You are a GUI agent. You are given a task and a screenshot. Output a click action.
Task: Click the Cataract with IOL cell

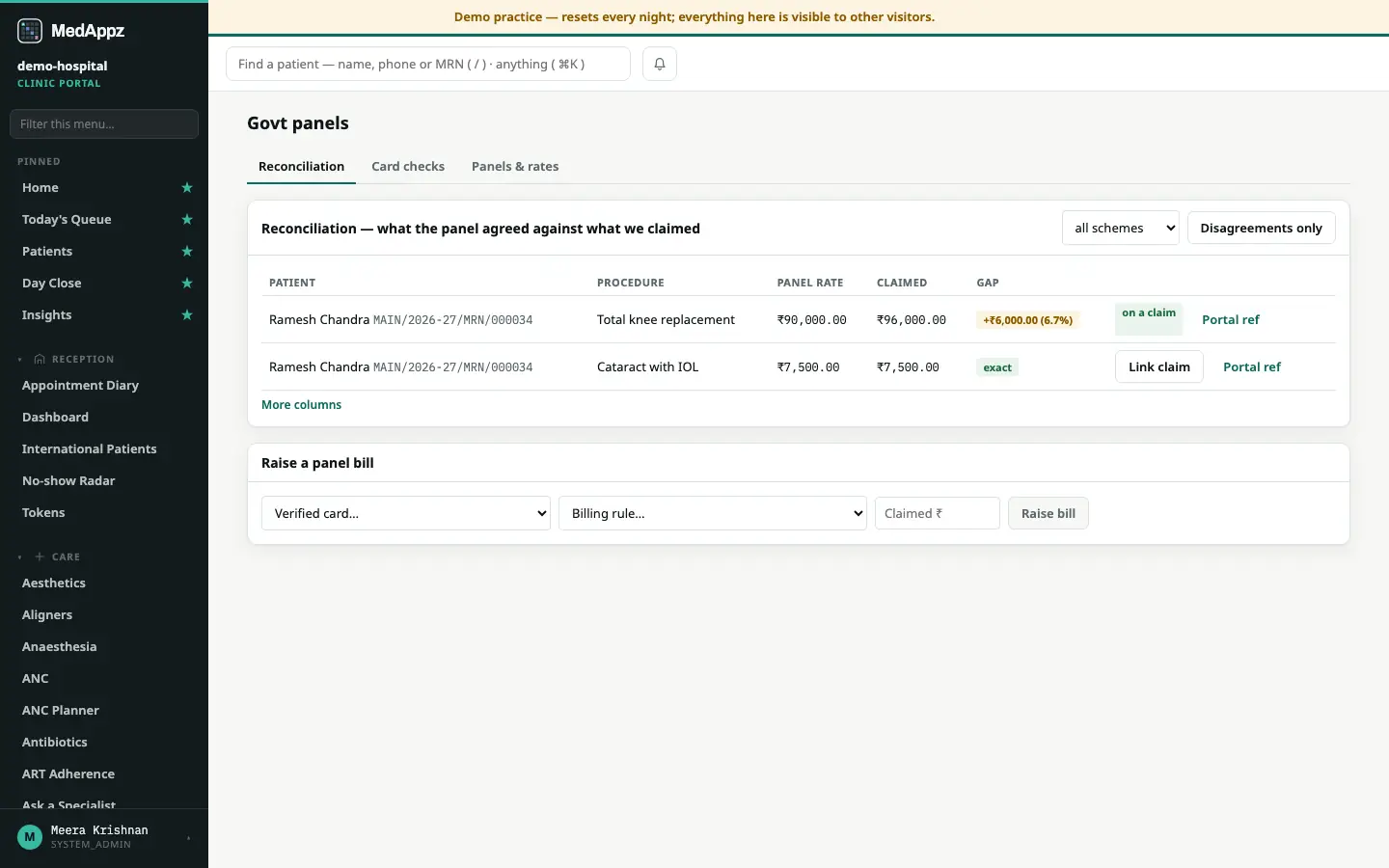coord(647,367)
